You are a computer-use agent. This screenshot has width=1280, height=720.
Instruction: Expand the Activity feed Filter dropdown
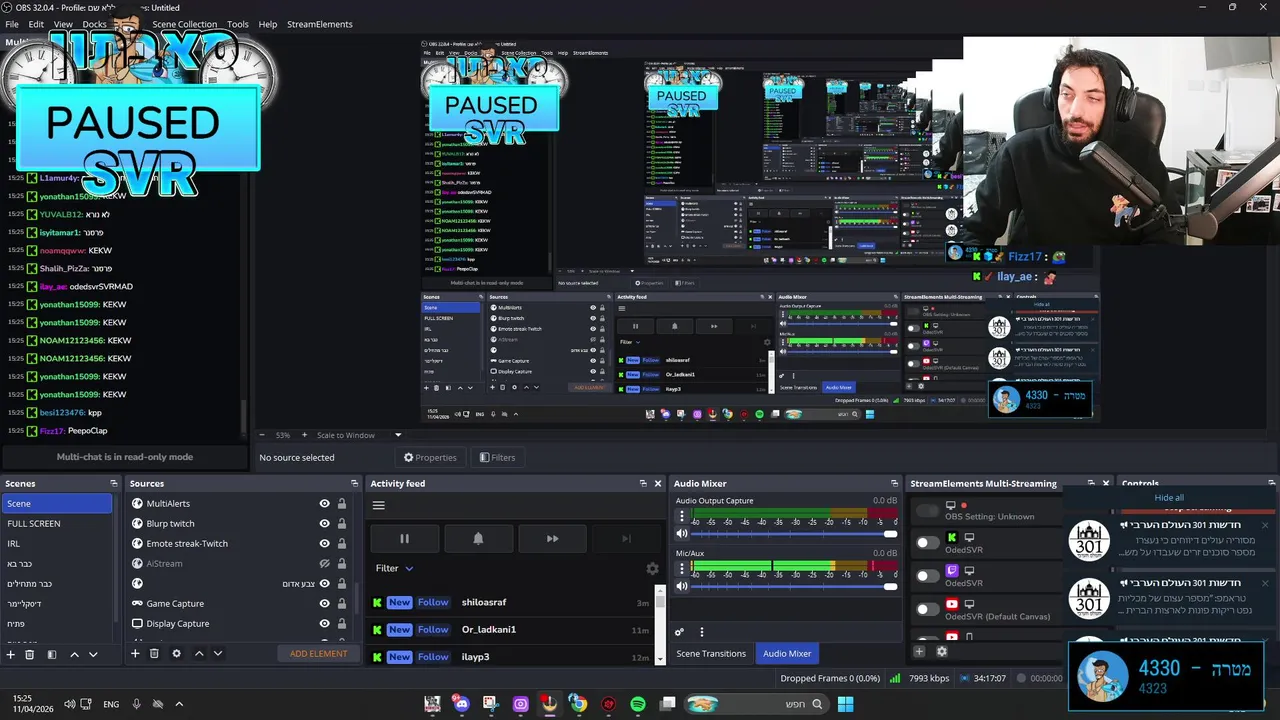pyautogui.click(x=394, y=568)
